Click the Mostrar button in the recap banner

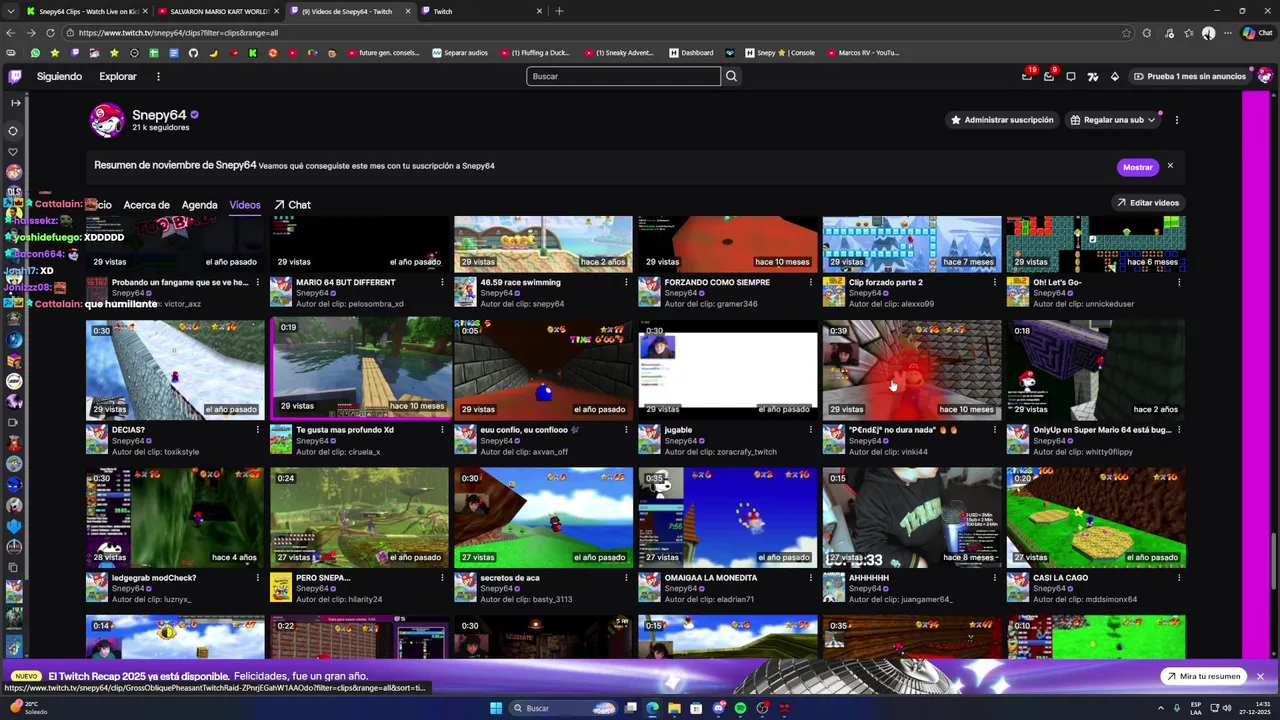[1137, 167]
